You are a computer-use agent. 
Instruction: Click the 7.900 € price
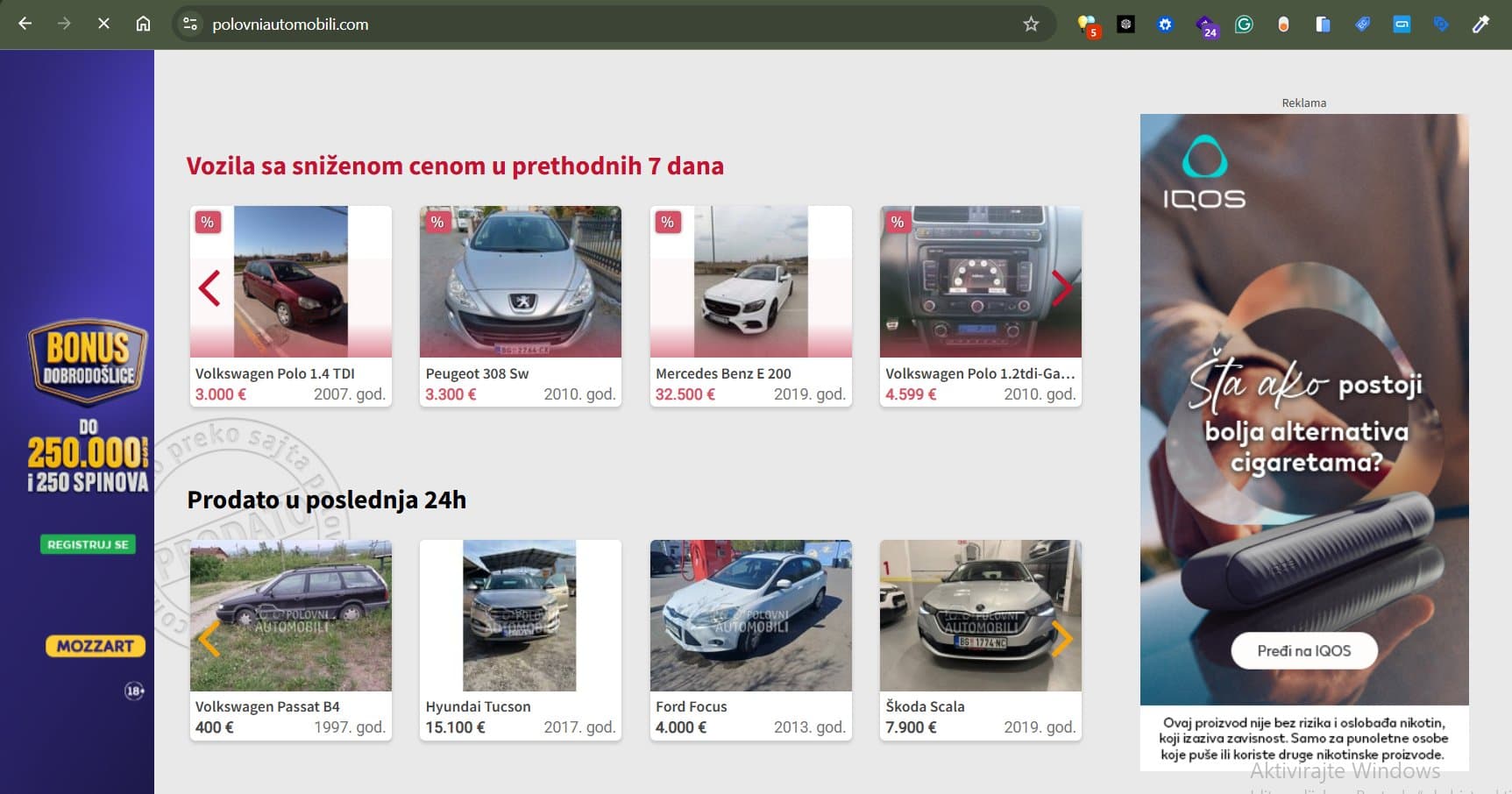(x=911, y=727)
